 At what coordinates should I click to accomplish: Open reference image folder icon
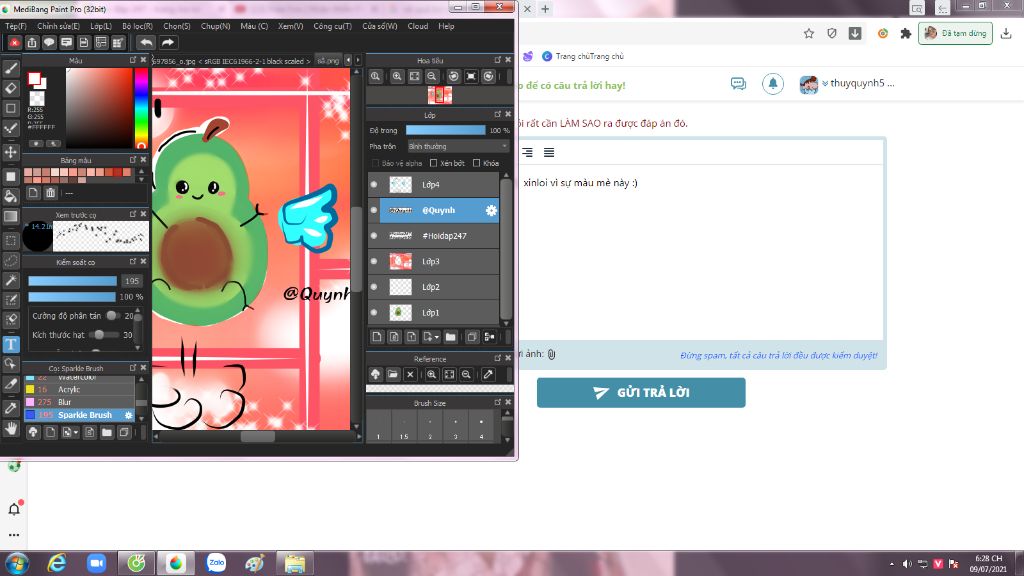(392, 374)
